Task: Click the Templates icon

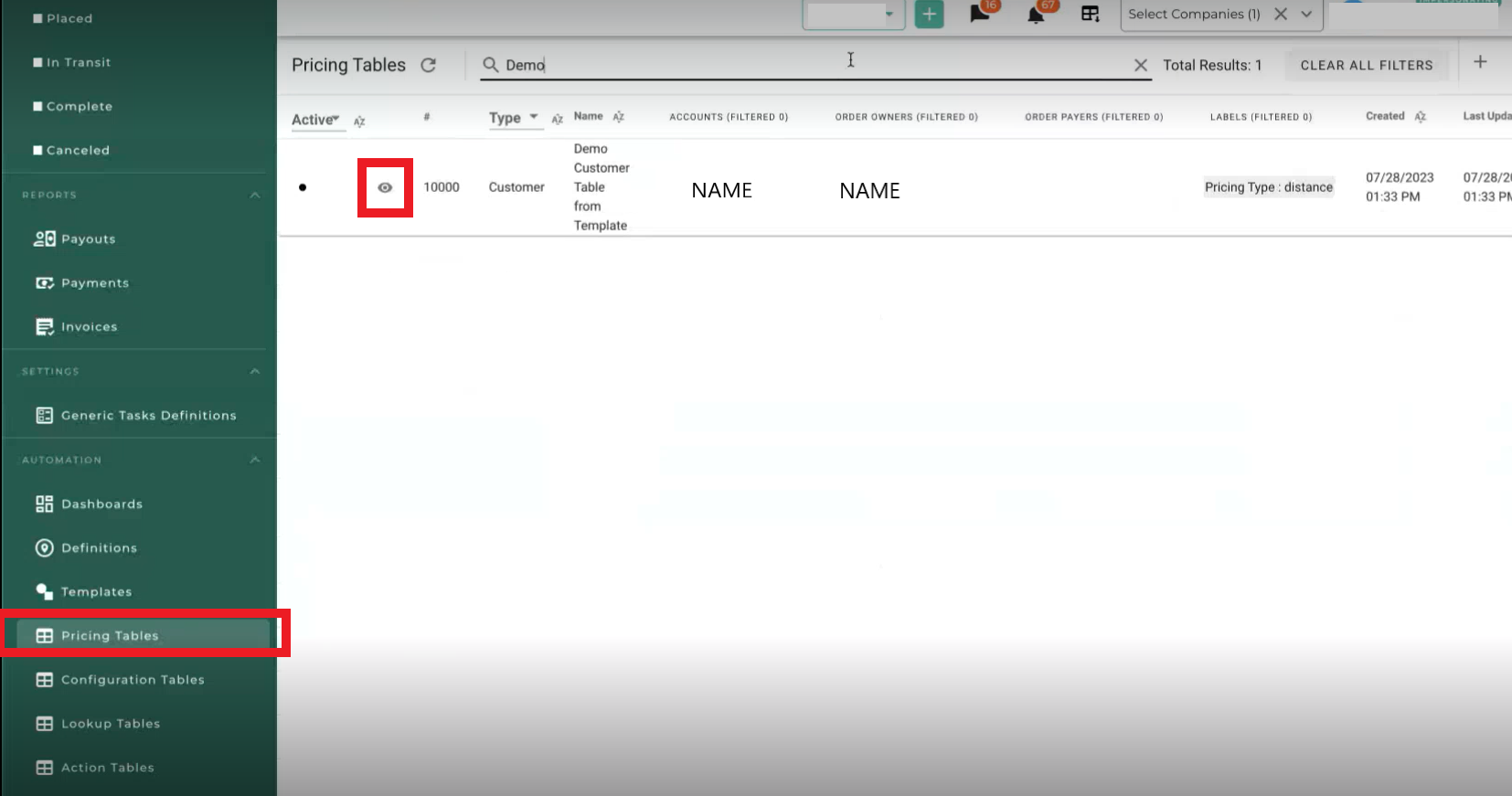Action: (44, 591)
